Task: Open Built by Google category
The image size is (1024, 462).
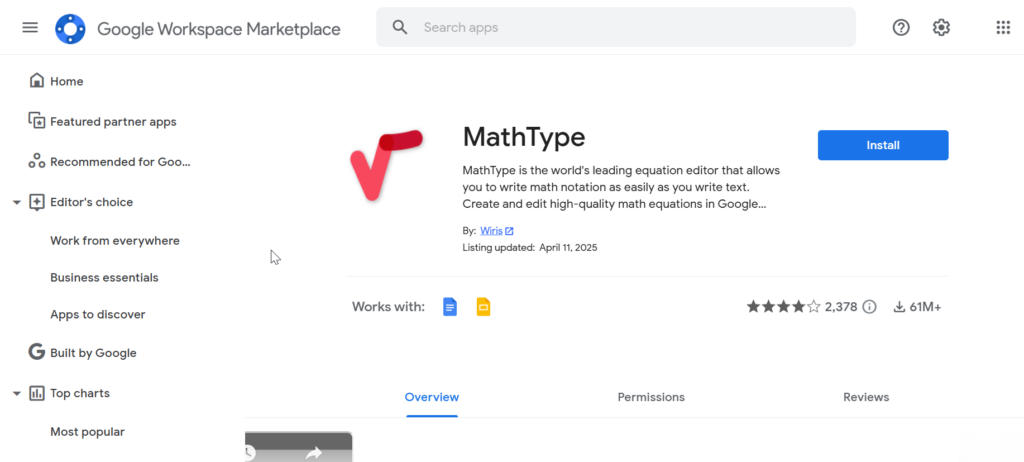Action: point(92,353)
